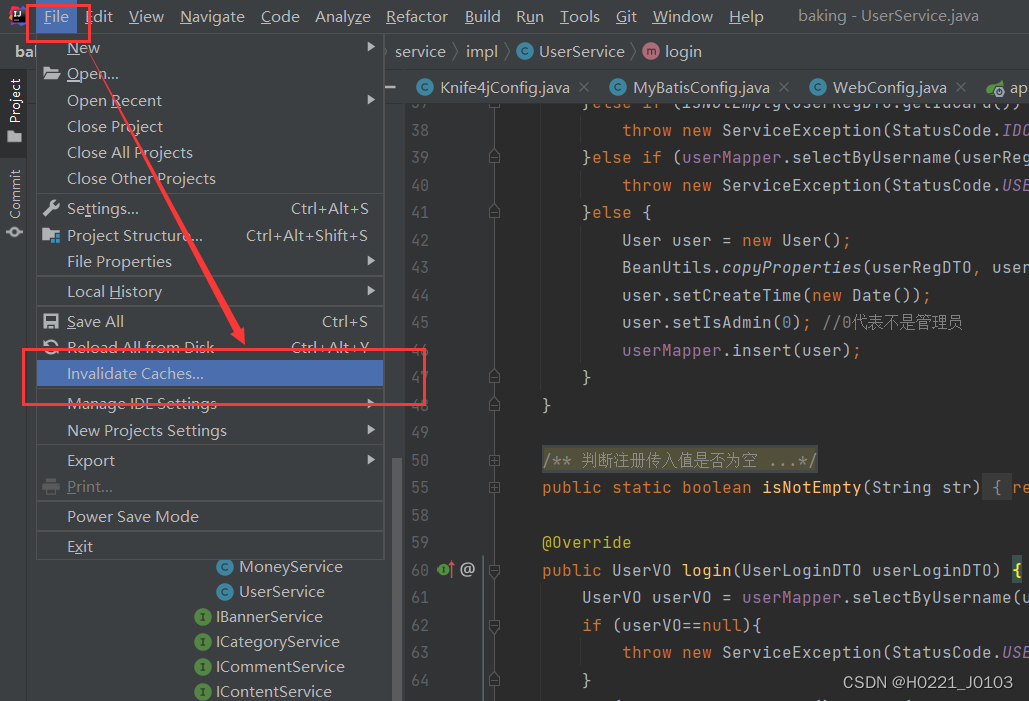This screenshot has height=701, width=1029.
Task: Expand the New submenu
Action: [x=83, y=47]
